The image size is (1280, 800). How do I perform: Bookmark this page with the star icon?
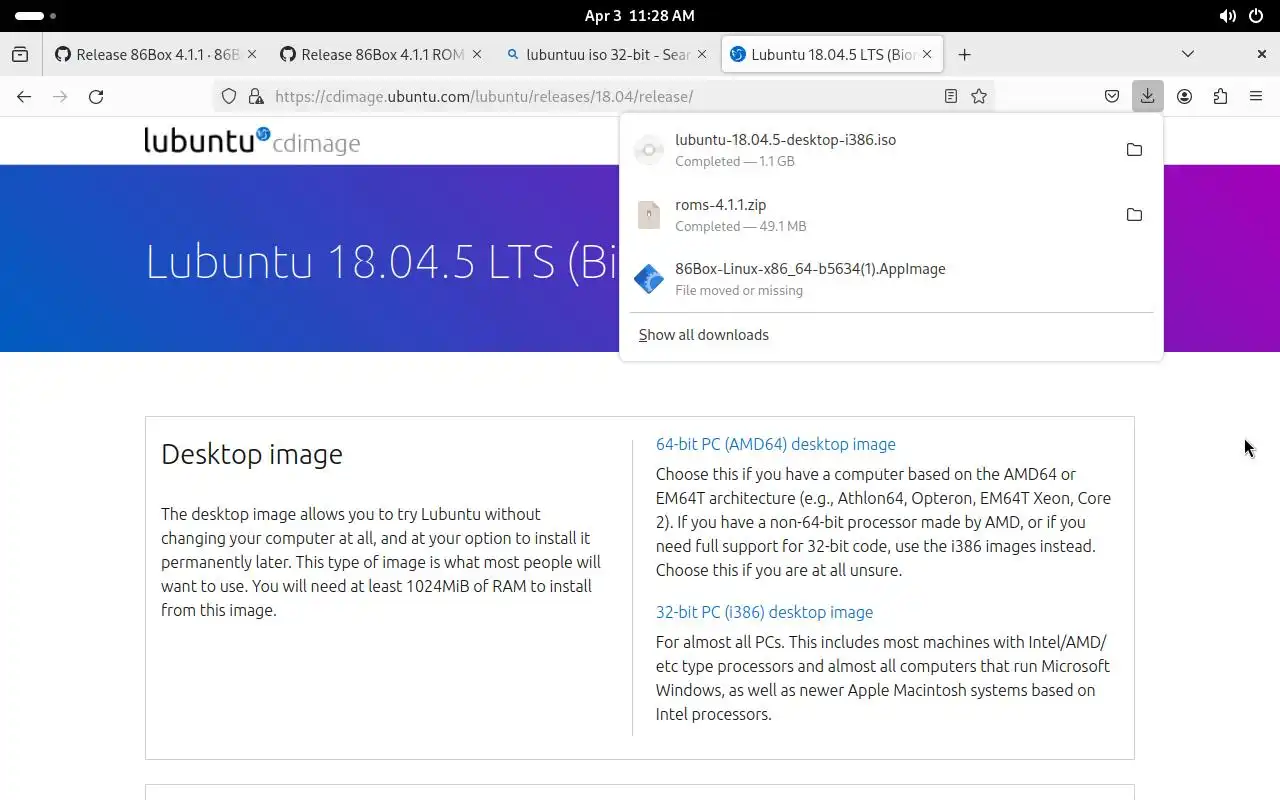tap(979, 96)
